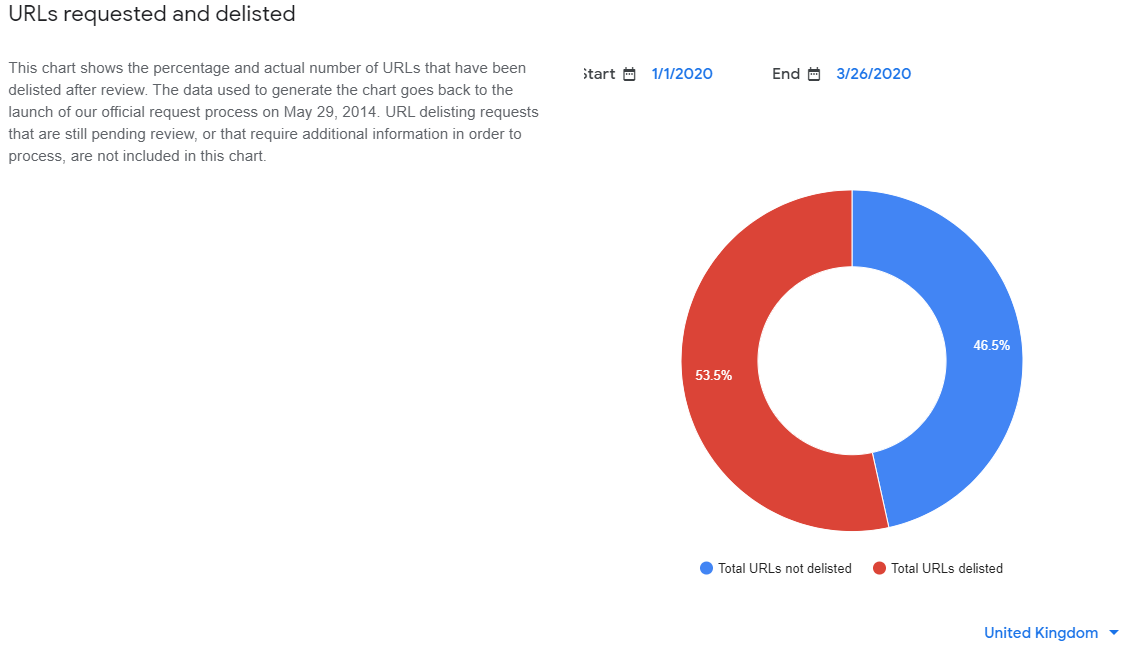Select the 1/1/2020 start date field
Screen dimensions: 1136x656
click(x=682, y=74)
